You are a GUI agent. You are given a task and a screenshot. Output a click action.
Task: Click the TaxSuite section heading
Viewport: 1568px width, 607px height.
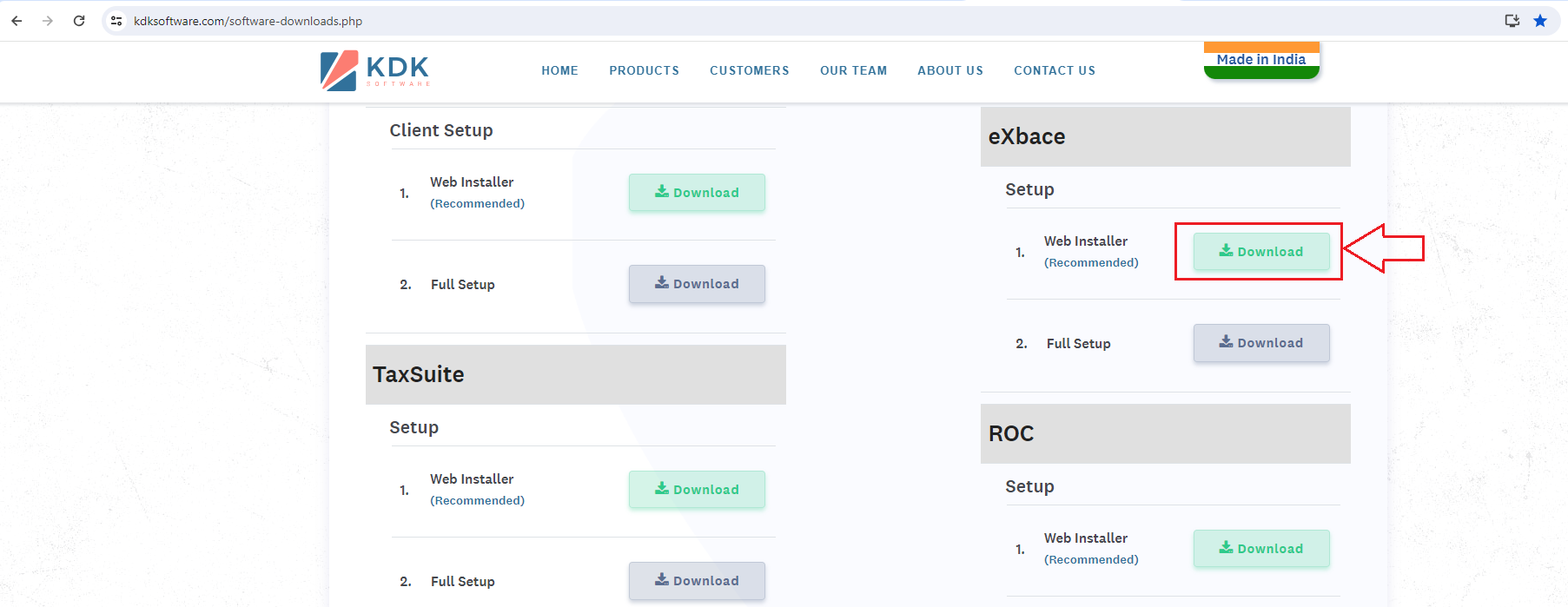(419, 374)
